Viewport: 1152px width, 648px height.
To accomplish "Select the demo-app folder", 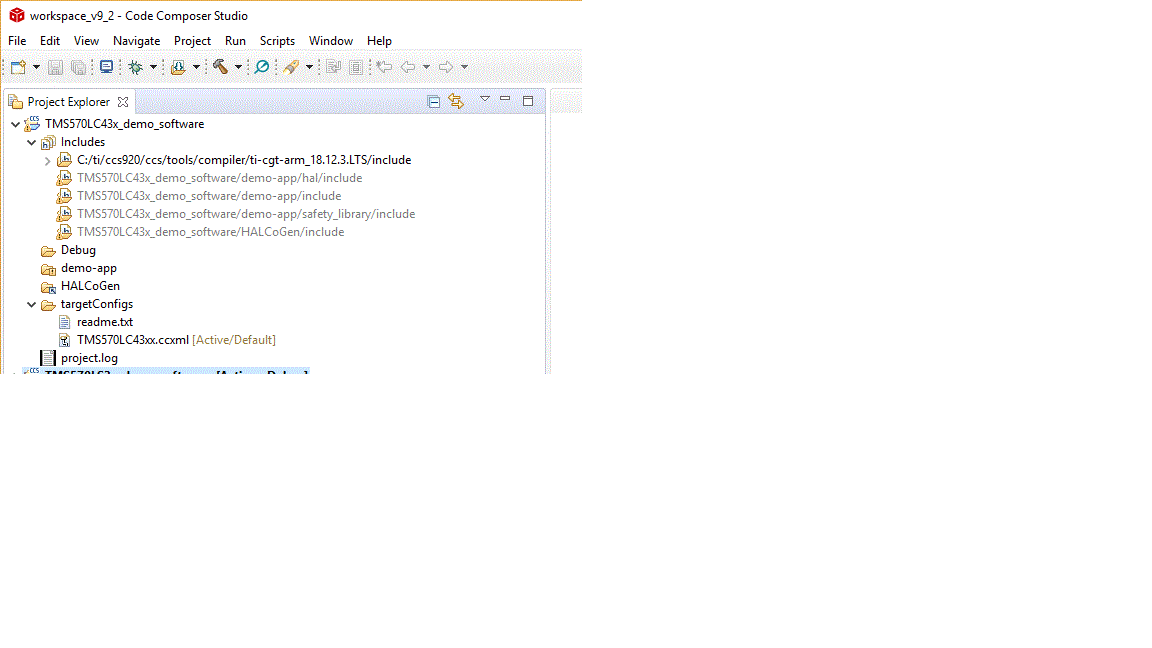I will [88, 268].
